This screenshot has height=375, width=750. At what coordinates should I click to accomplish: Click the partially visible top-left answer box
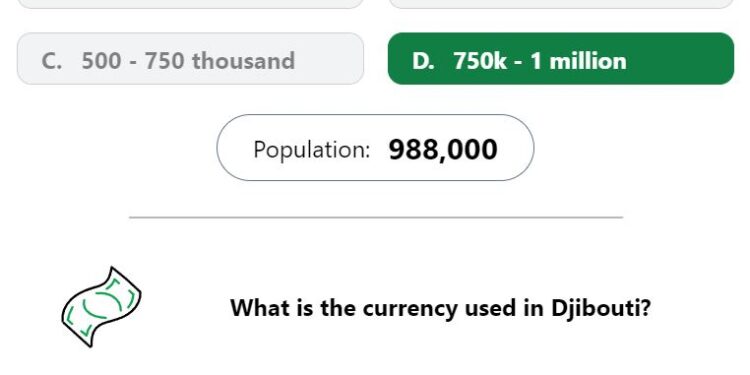190,4
